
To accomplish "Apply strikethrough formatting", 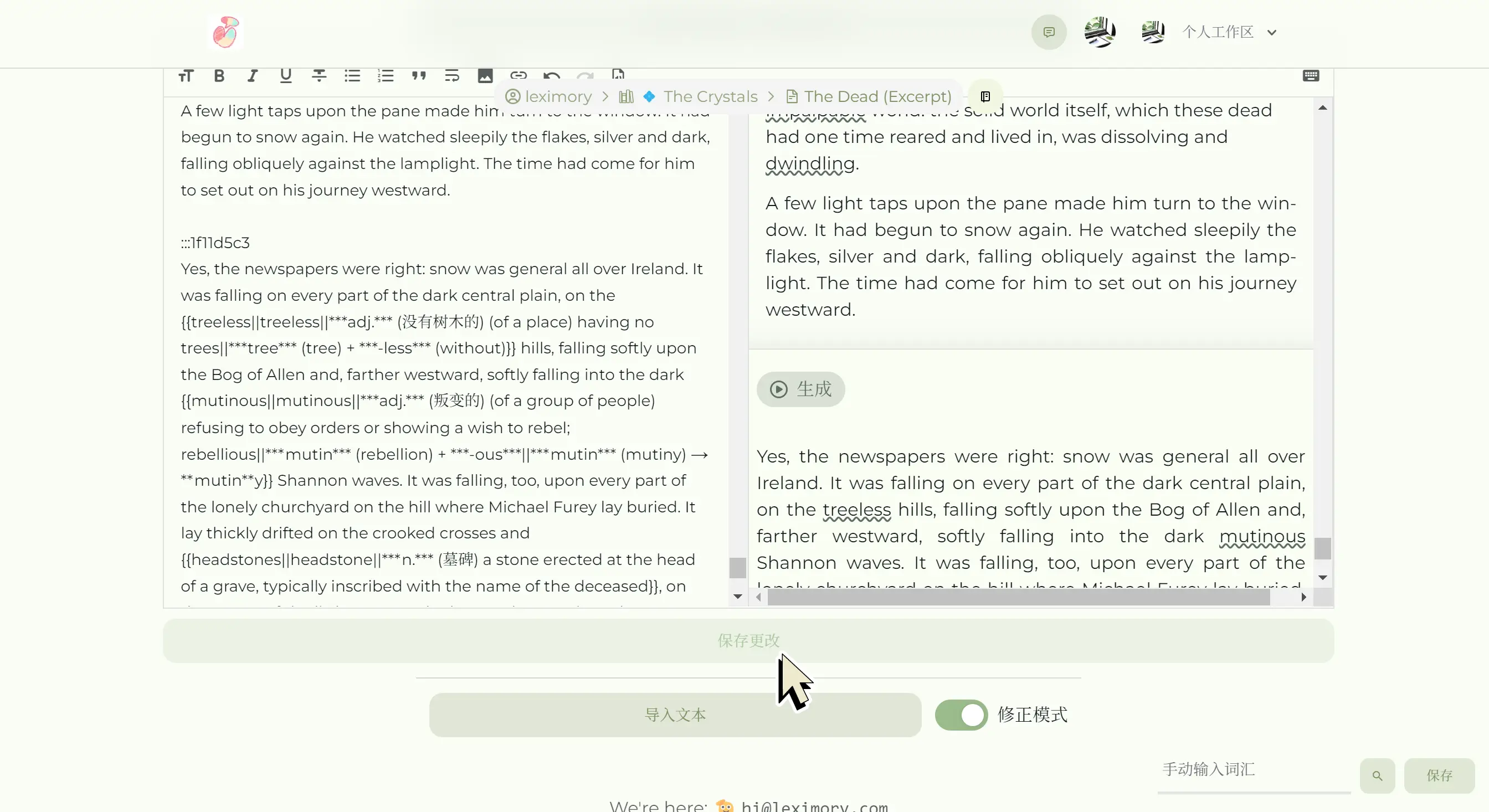I will (319, 76).
